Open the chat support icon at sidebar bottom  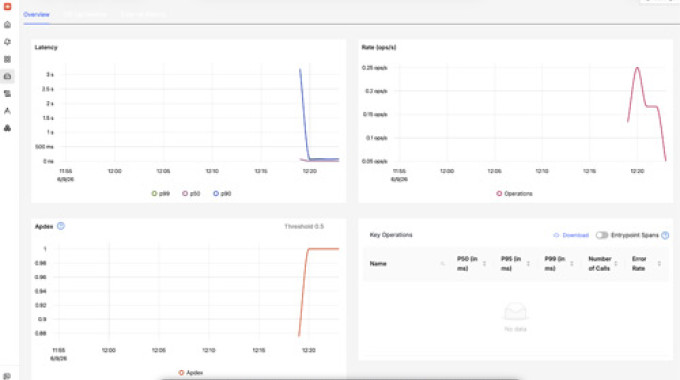(7, 376)
